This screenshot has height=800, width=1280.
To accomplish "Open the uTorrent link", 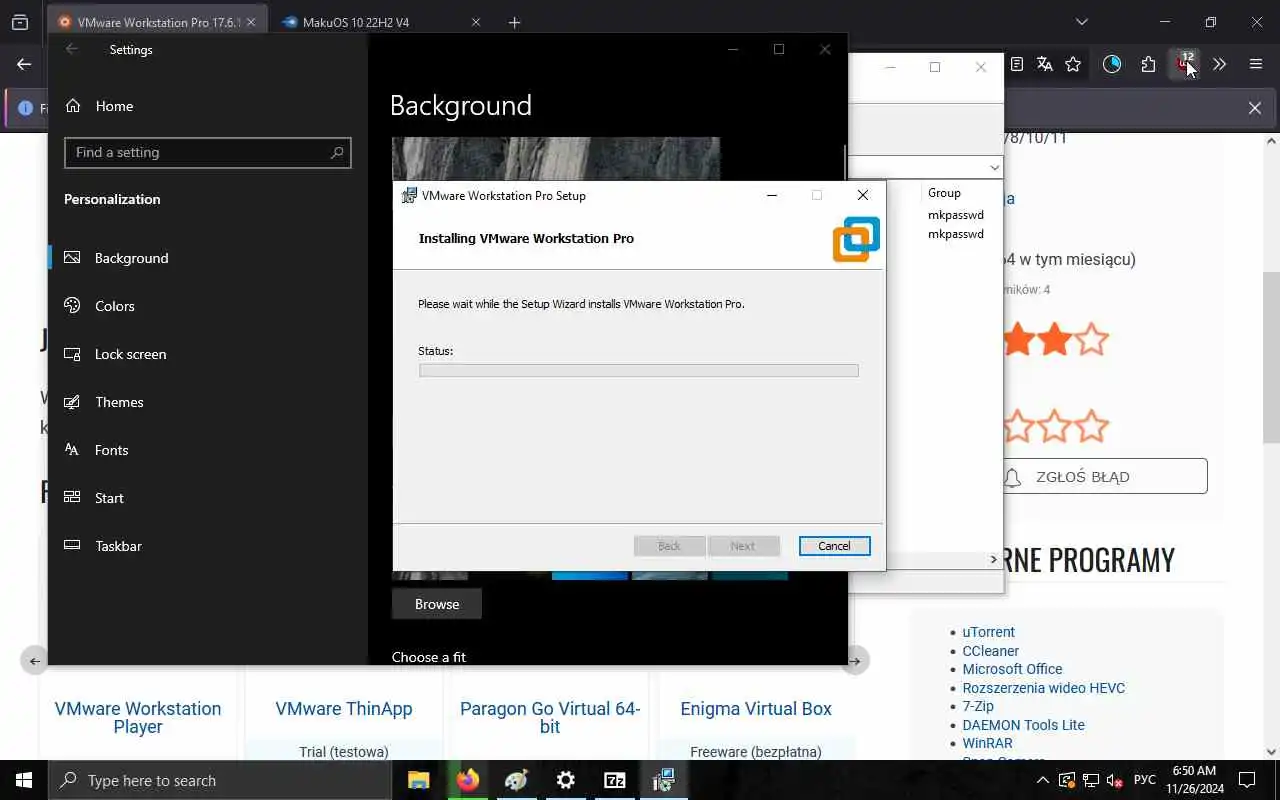I will [988, 632].
